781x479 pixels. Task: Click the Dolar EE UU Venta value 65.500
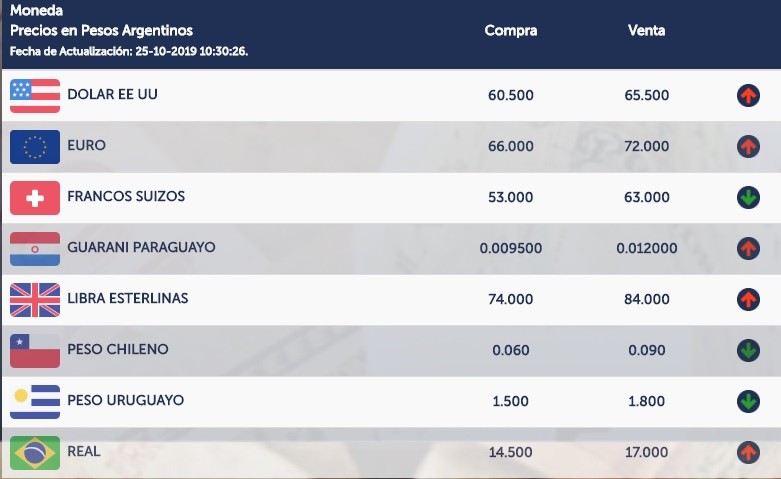tap(648, 95)
